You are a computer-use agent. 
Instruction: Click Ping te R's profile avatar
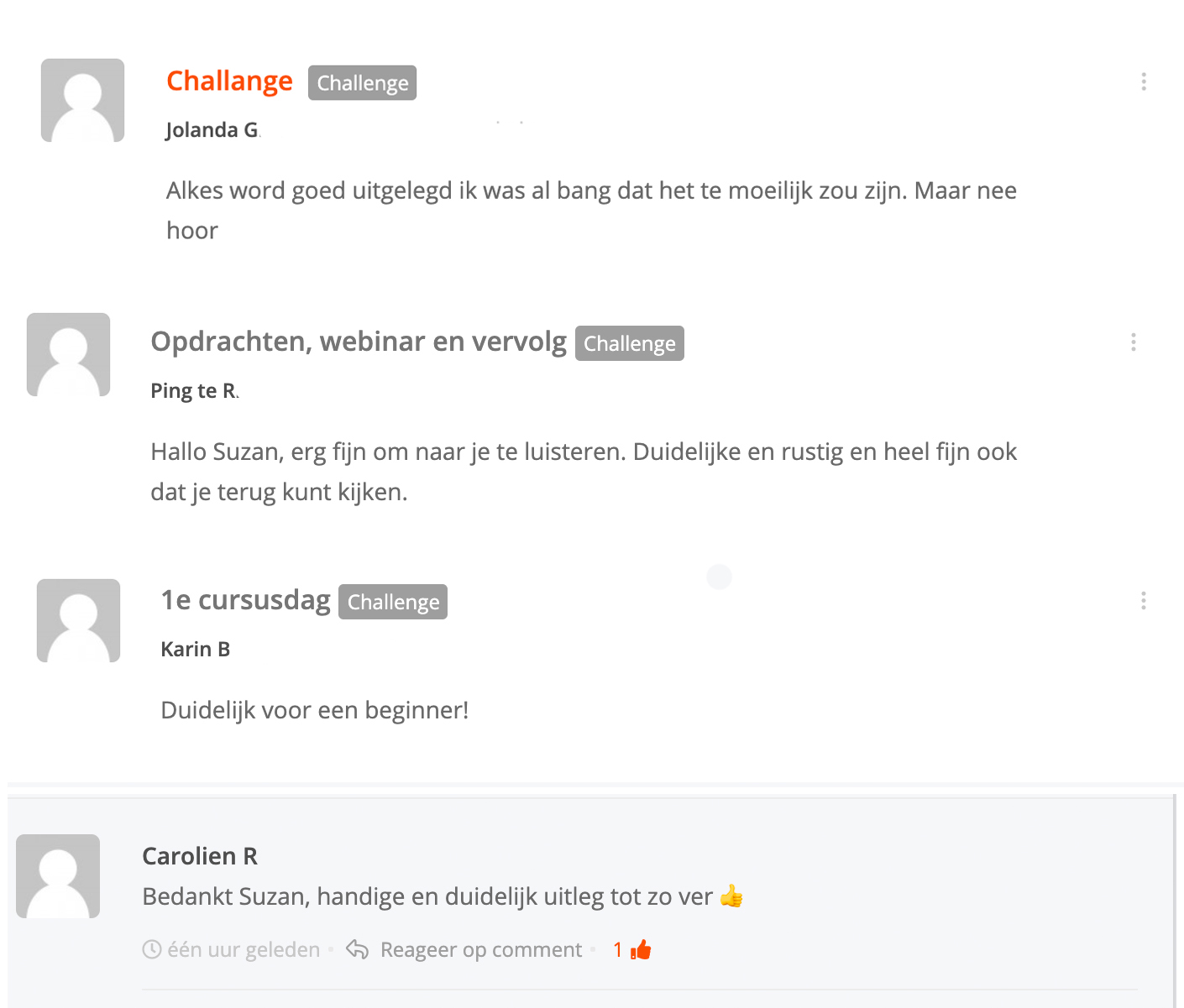point(68,354)
